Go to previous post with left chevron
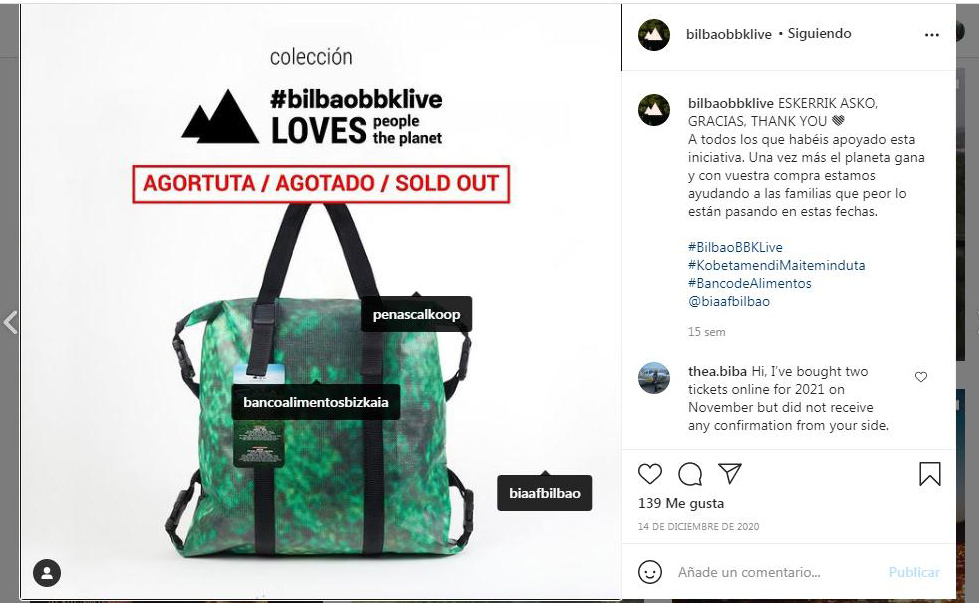Screen dimensions: 979x603 click(10, 322)
